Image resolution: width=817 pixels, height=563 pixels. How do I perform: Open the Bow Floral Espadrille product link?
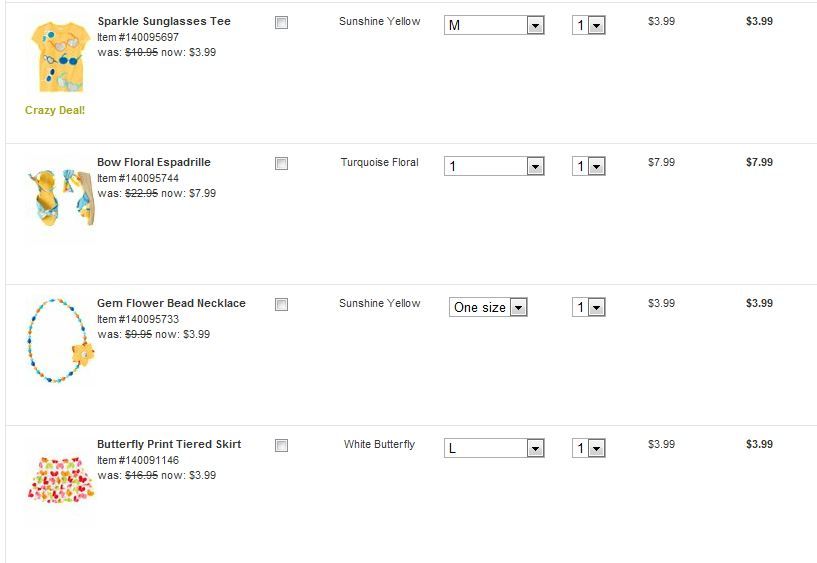(x=154, y=162)
